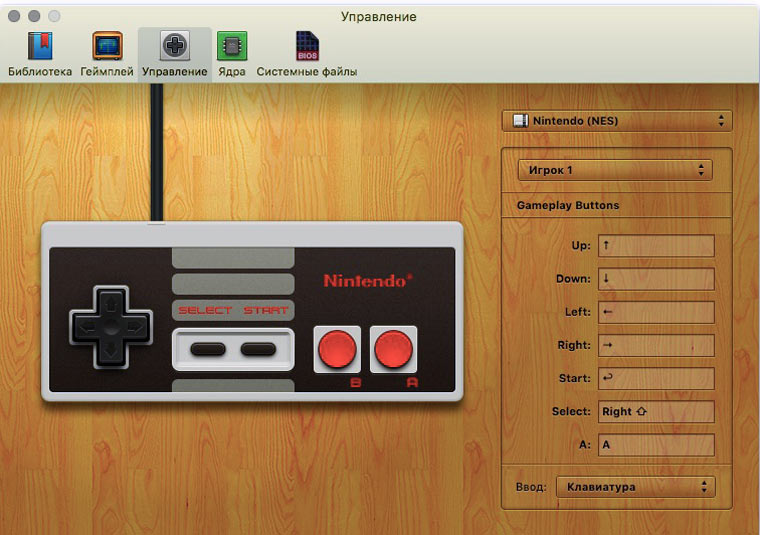The image size is (760, 535).
Task: Click the controller's Select pill button
Action: coord(208,349)
